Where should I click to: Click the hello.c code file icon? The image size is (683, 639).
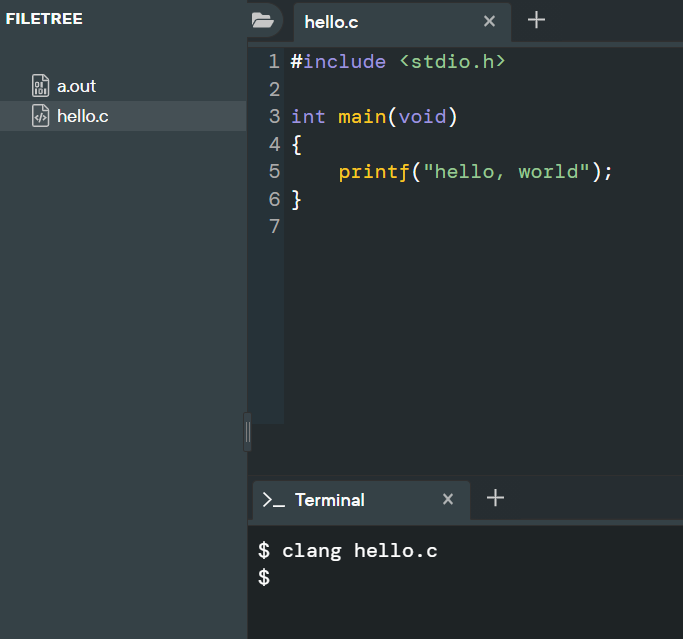41,116
